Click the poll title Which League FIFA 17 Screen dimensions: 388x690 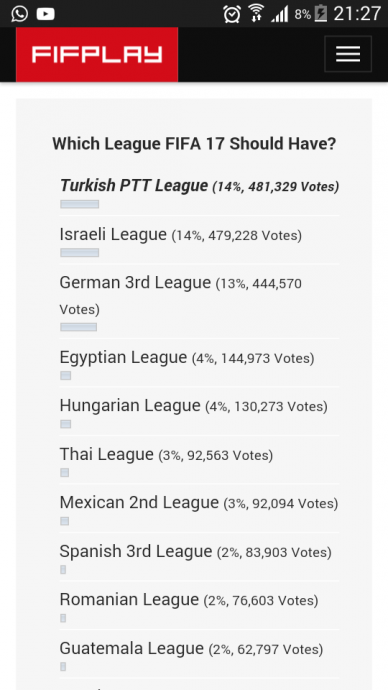click(194, 144)
